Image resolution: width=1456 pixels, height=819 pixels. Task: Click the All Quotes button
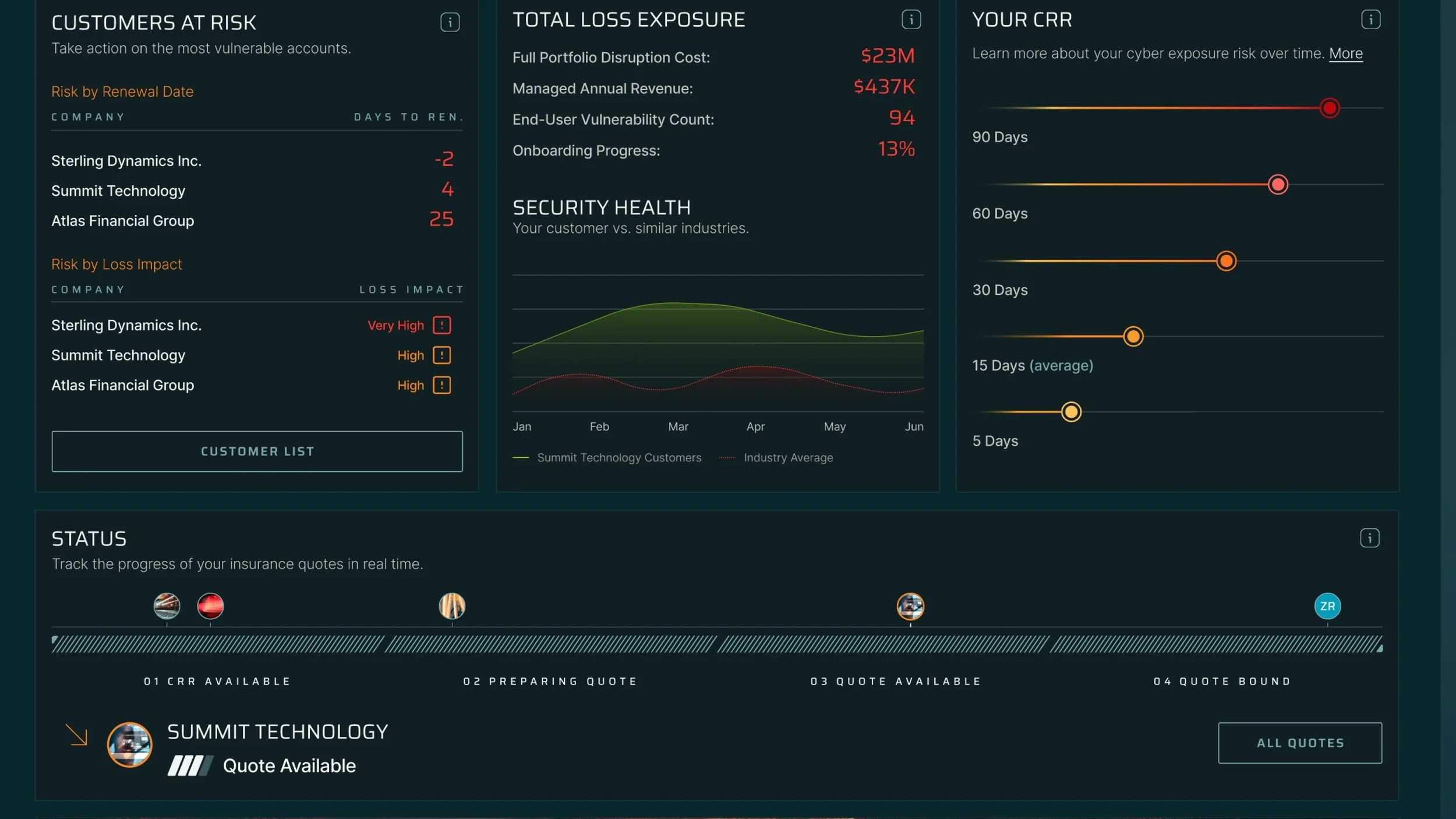tap(1299, 743)
